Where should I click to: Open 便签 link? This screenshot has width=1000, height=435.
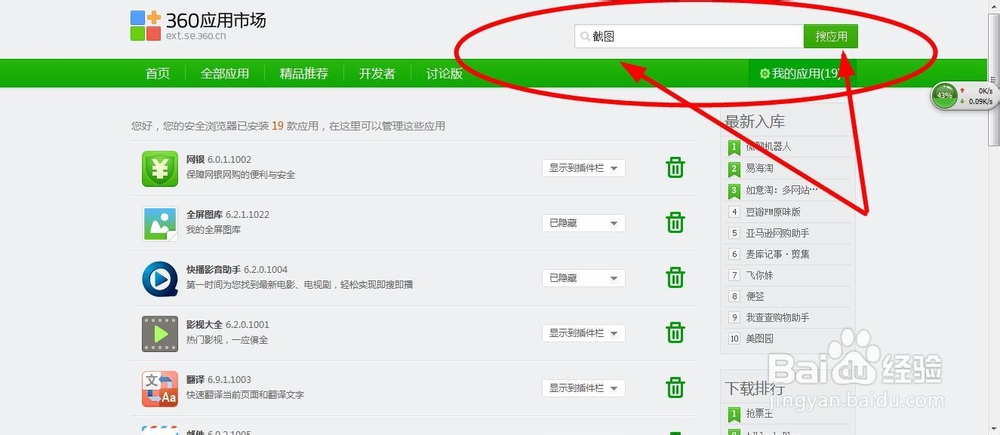[755, 297]
